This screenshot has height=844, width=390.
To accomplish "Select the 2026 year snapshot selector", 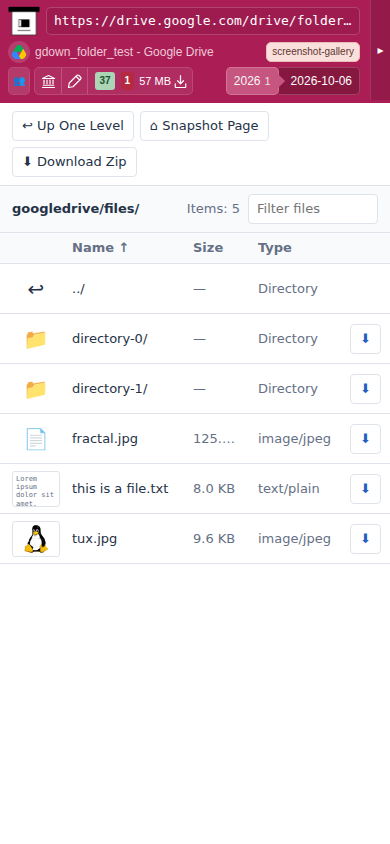I will [x=252, y=81].
